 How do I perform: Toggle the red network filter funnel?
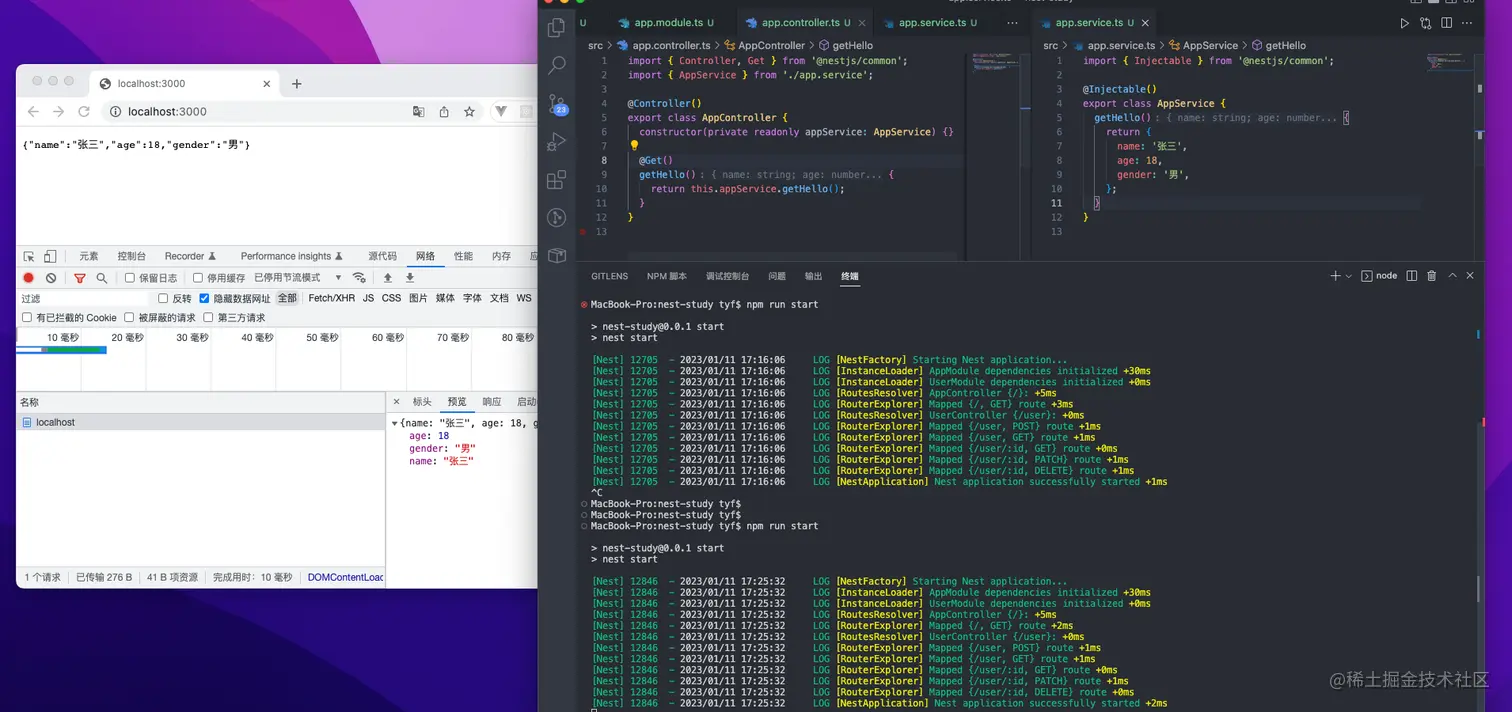80,278
